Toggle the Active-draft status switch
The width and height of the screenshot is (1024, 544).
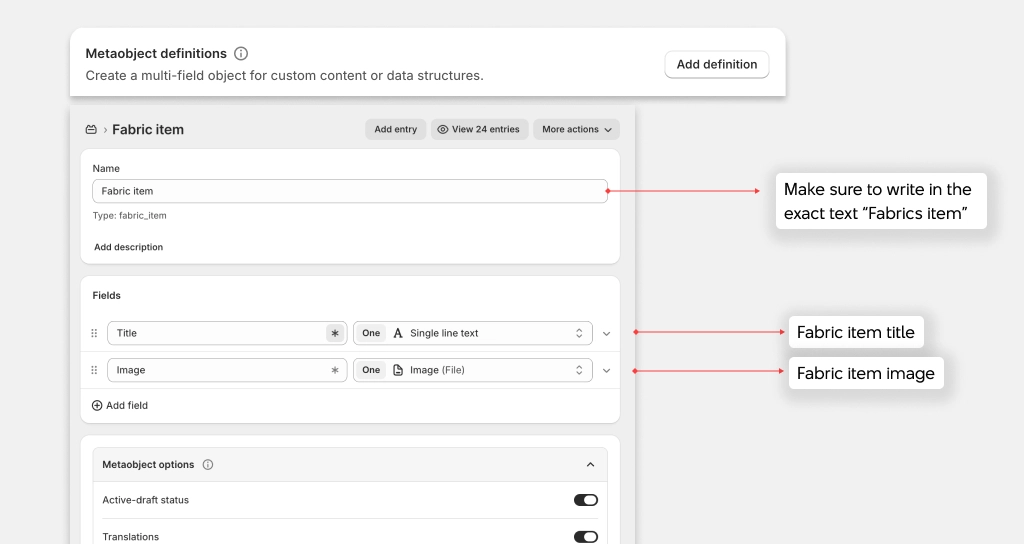586,500
